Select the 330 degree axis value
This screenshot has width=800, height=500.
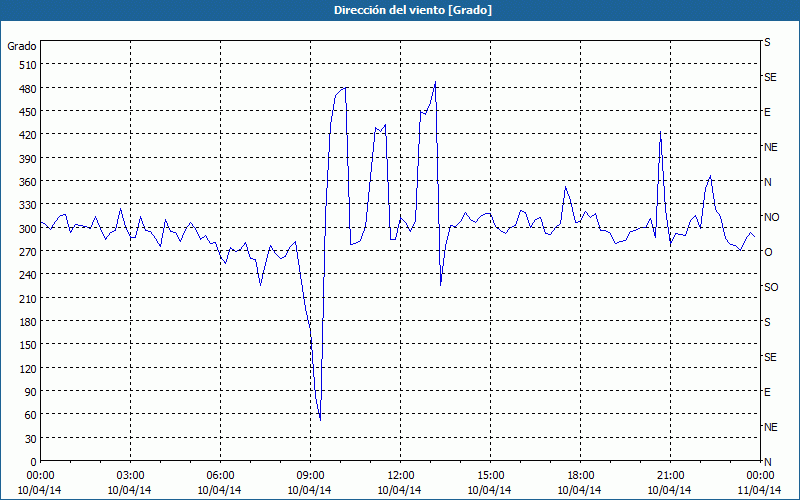[28, 205]
